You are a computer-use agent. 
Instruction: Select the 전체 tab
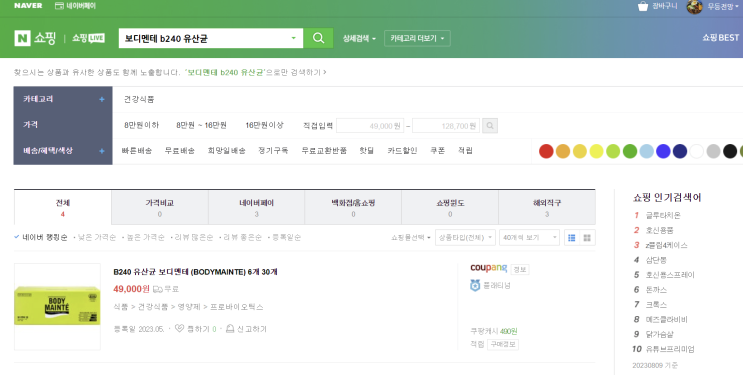tap(63, 208)
